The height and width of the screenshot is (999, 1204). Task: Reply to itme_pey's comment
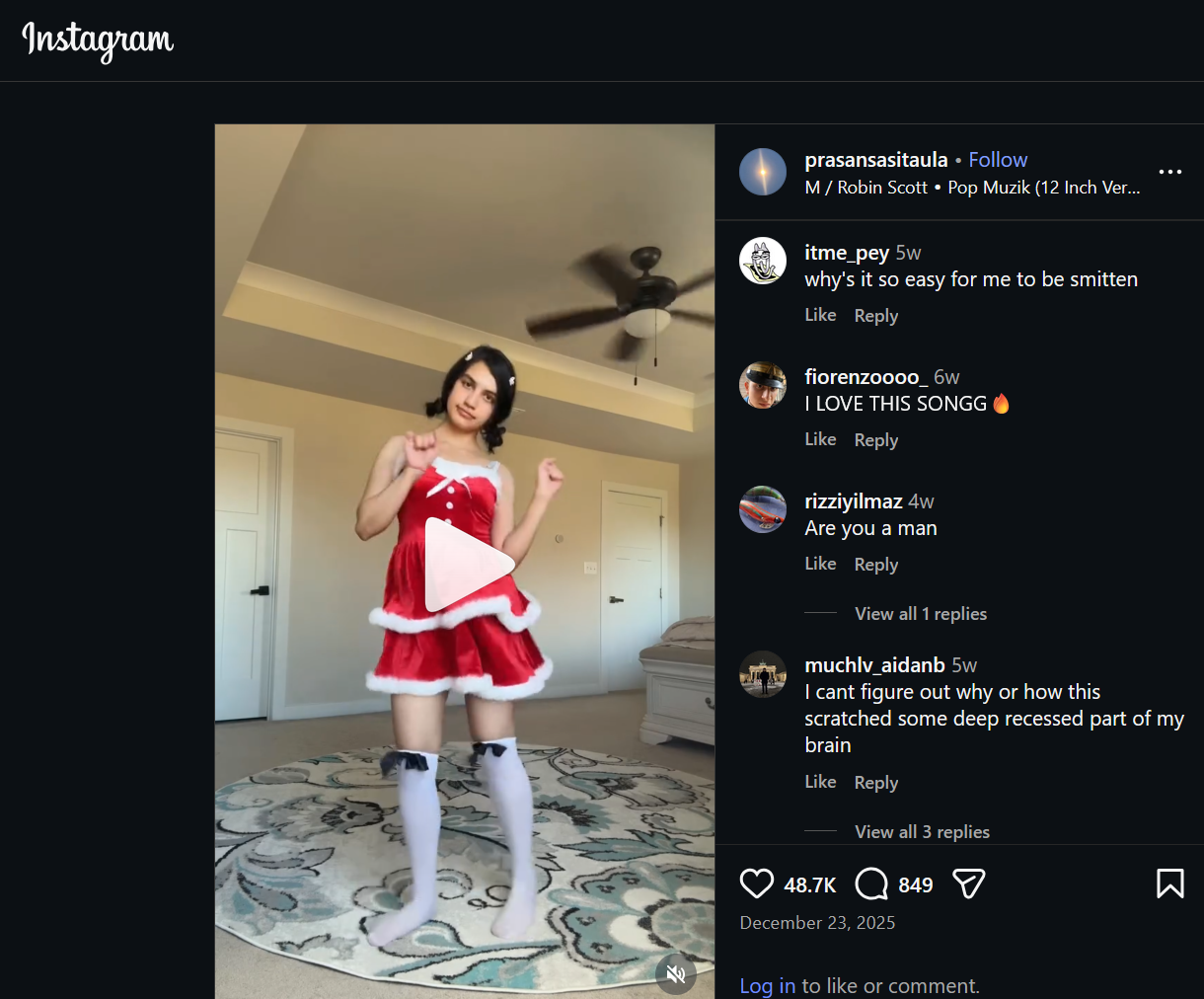(876, 316)
